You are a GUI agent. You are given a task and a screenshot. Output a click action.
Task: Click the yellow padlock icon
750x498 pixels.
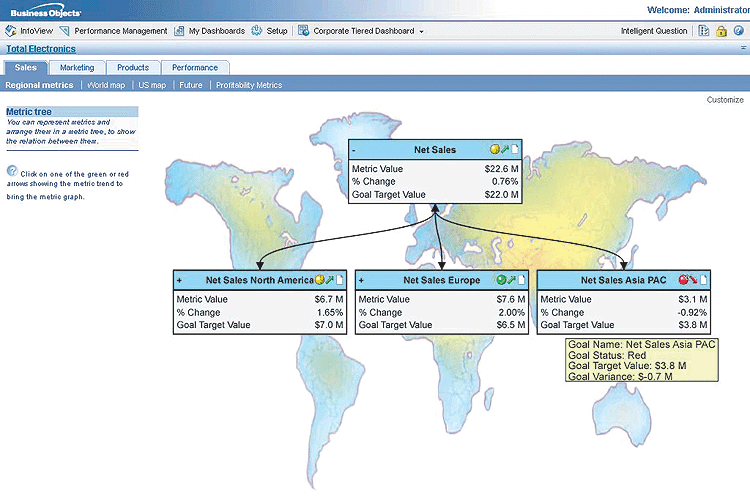point(721,31)
